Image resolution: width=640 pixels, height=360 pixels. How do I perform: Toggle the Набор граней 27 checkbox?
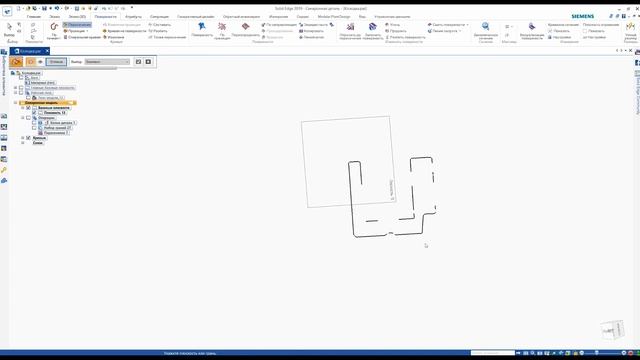point(34,128)
